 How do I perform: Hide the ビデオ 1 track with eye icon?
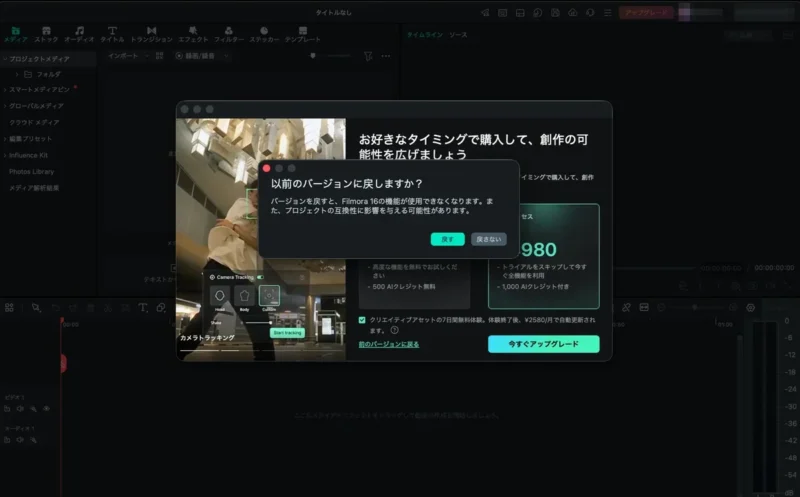[x=46, y=409]
